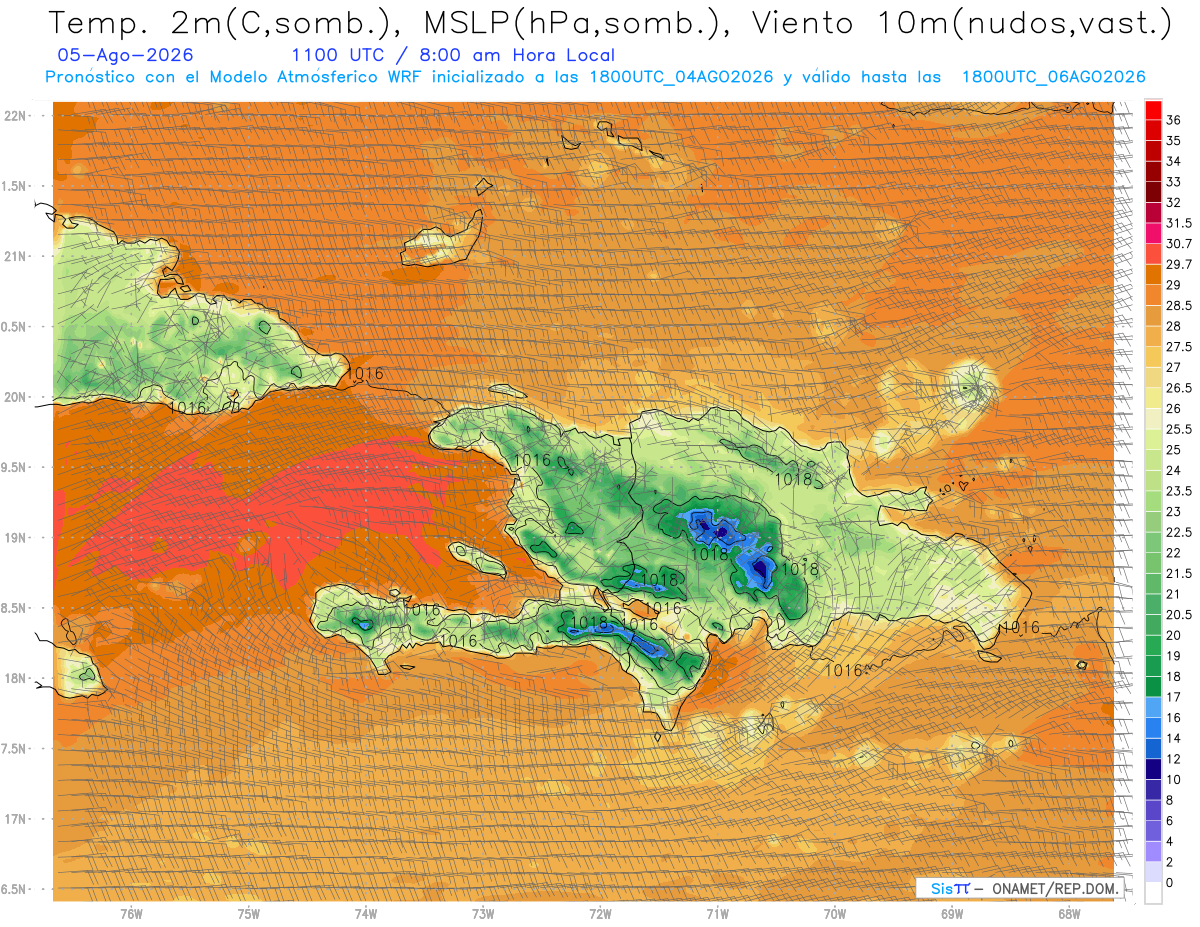The height and width of the screenshot is (927, 1200).
Task: Click the '22.5' legend value
Action: [x=1179, y=532]
